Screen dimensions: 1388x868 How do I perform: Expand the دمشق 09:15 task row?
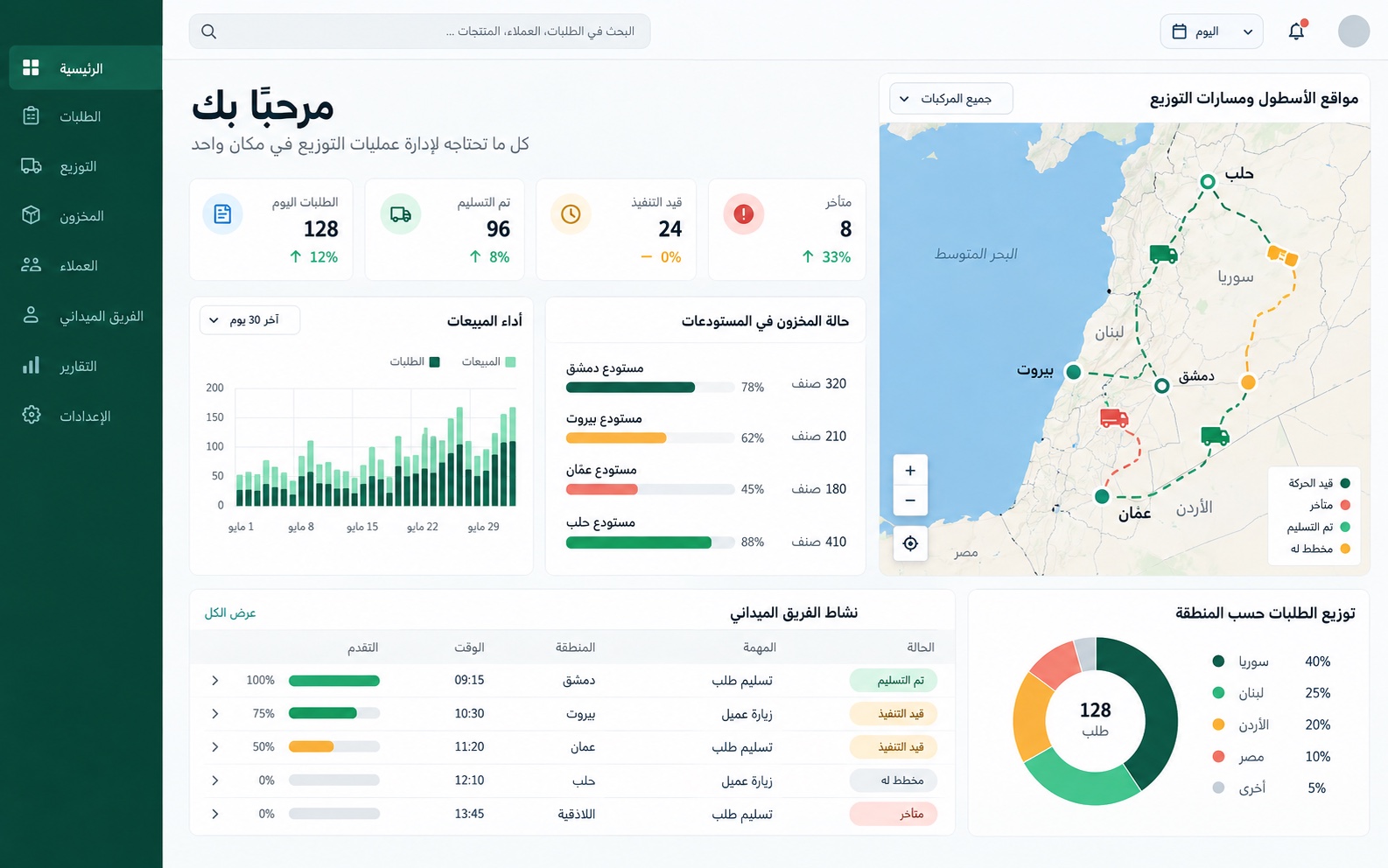(x=215, y=681)
